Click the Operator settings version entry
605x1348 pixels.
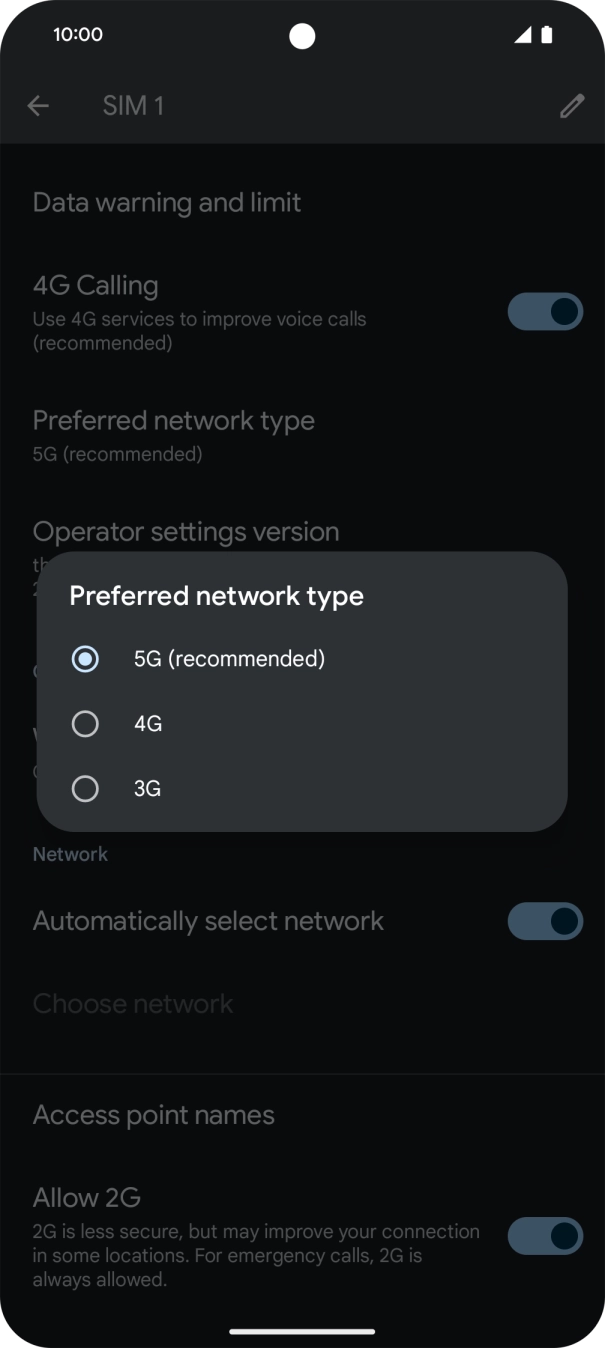[x=186, y=531]
